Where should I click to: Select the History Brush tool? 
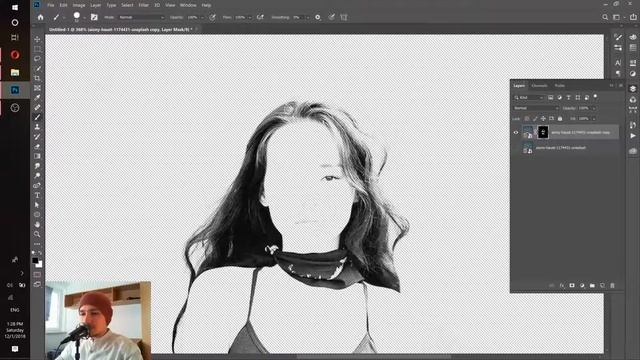[x=37, y=137]
